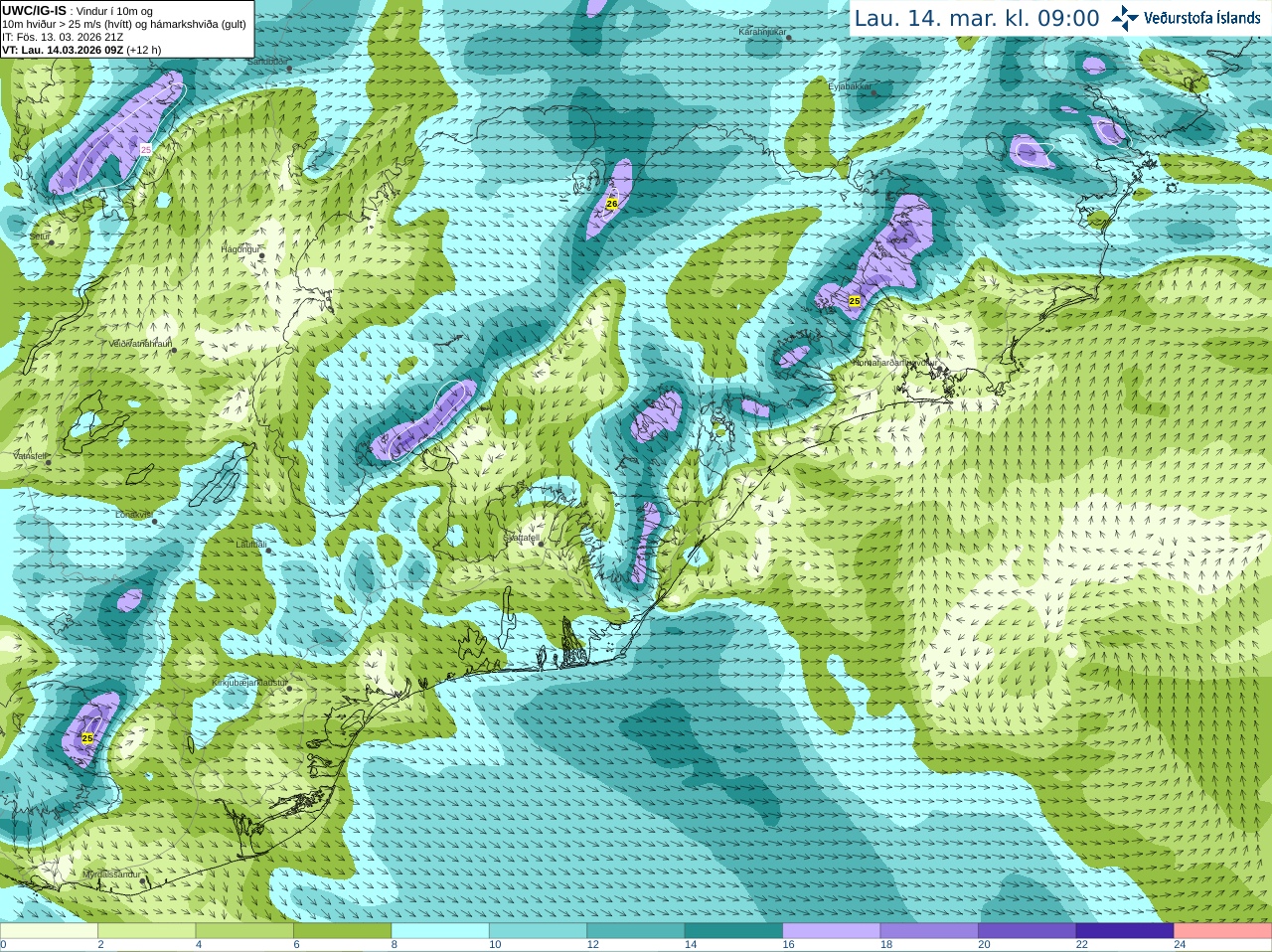
Task: Select the 4–6 m/s legend color swatch
Action: click(244, 930)
